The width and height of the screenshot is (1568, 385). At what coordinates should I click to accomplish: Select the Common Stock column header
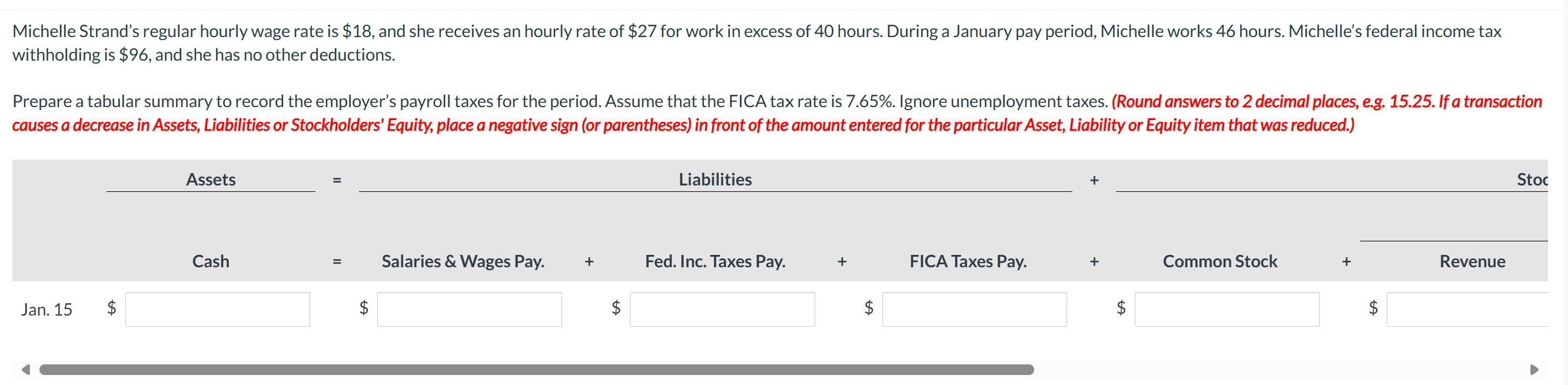[x=1220, y=261]
